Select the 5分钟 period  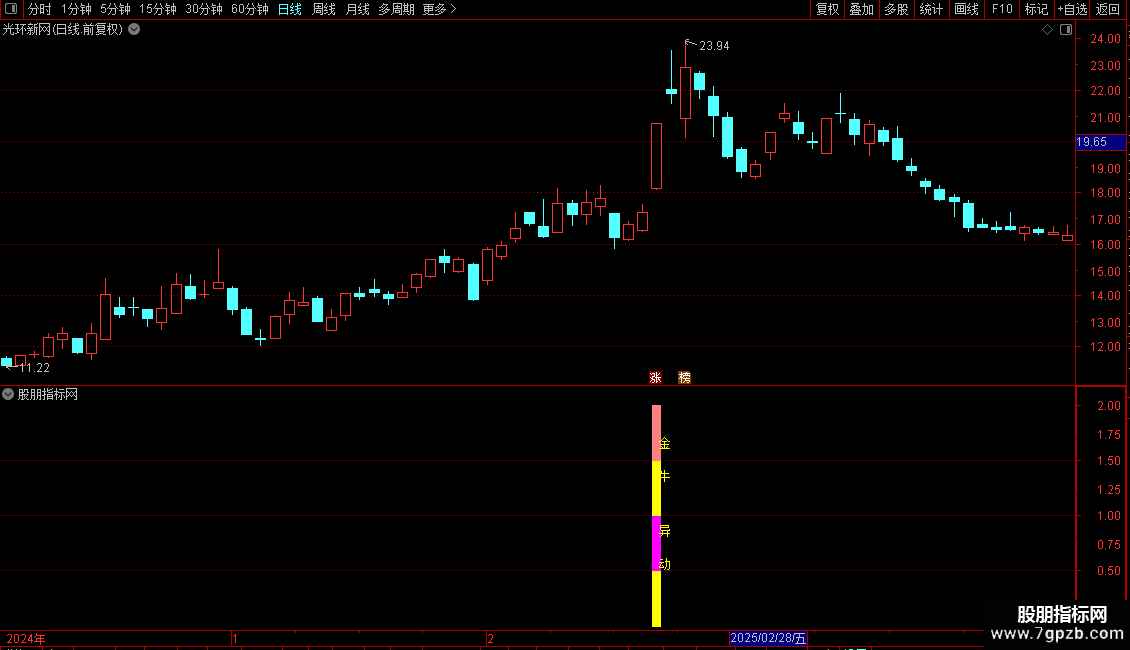[x=115, y=9]
